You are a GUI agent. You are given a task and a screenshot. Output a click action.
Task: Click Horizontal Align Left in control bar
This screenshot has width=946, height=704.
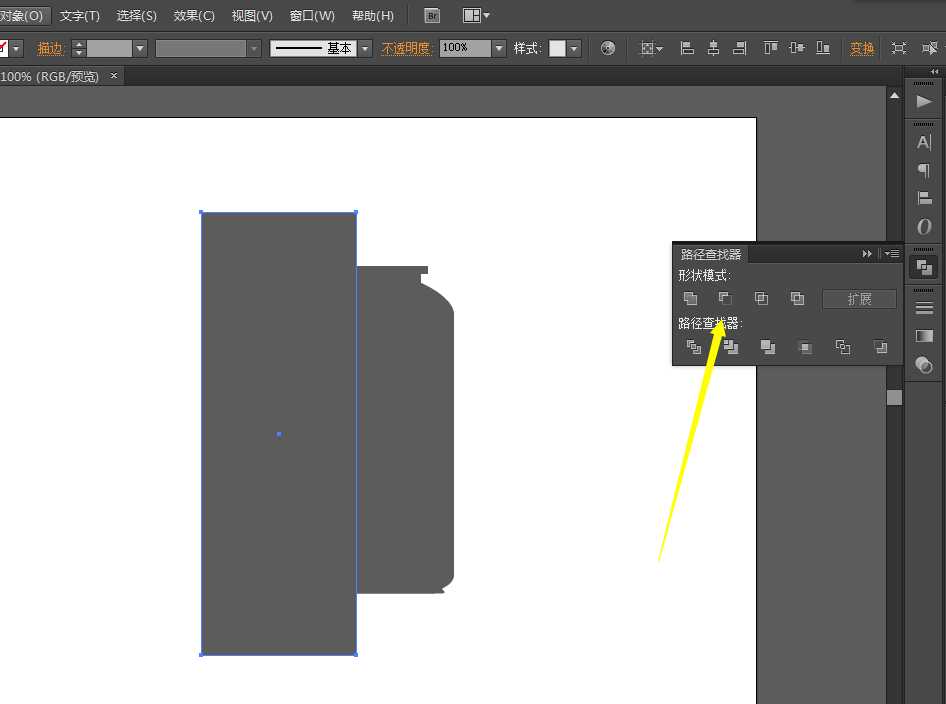click(x=687, y=48)
